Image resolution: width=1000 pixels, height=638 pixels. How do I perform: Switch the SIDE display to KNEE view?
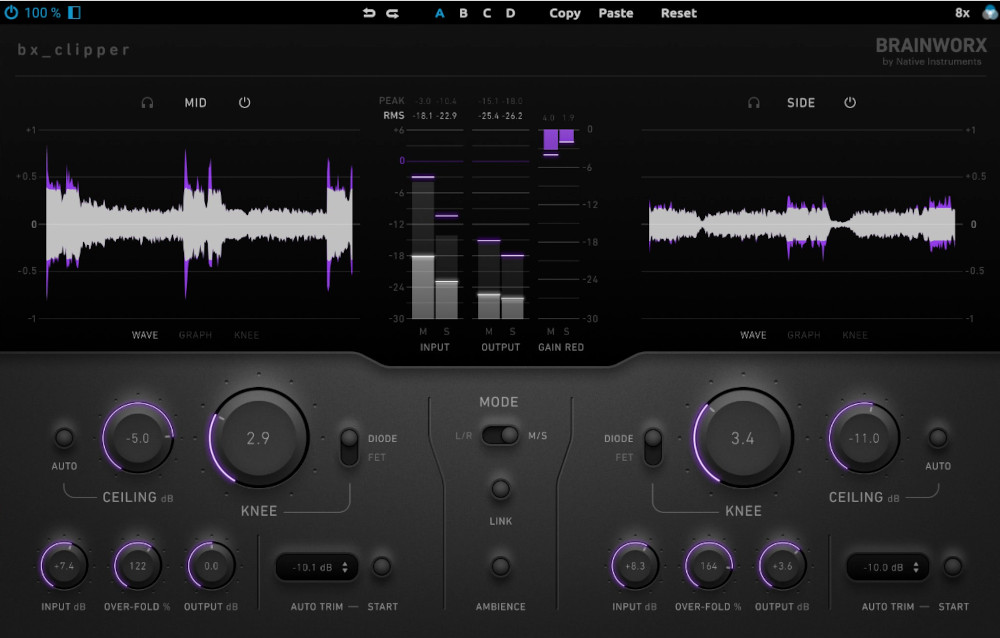point(855,335)
